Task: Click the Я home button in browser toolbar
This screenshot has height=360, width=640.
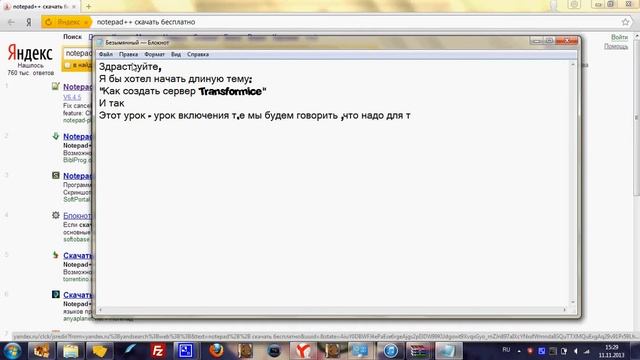Action: point(29,22)
